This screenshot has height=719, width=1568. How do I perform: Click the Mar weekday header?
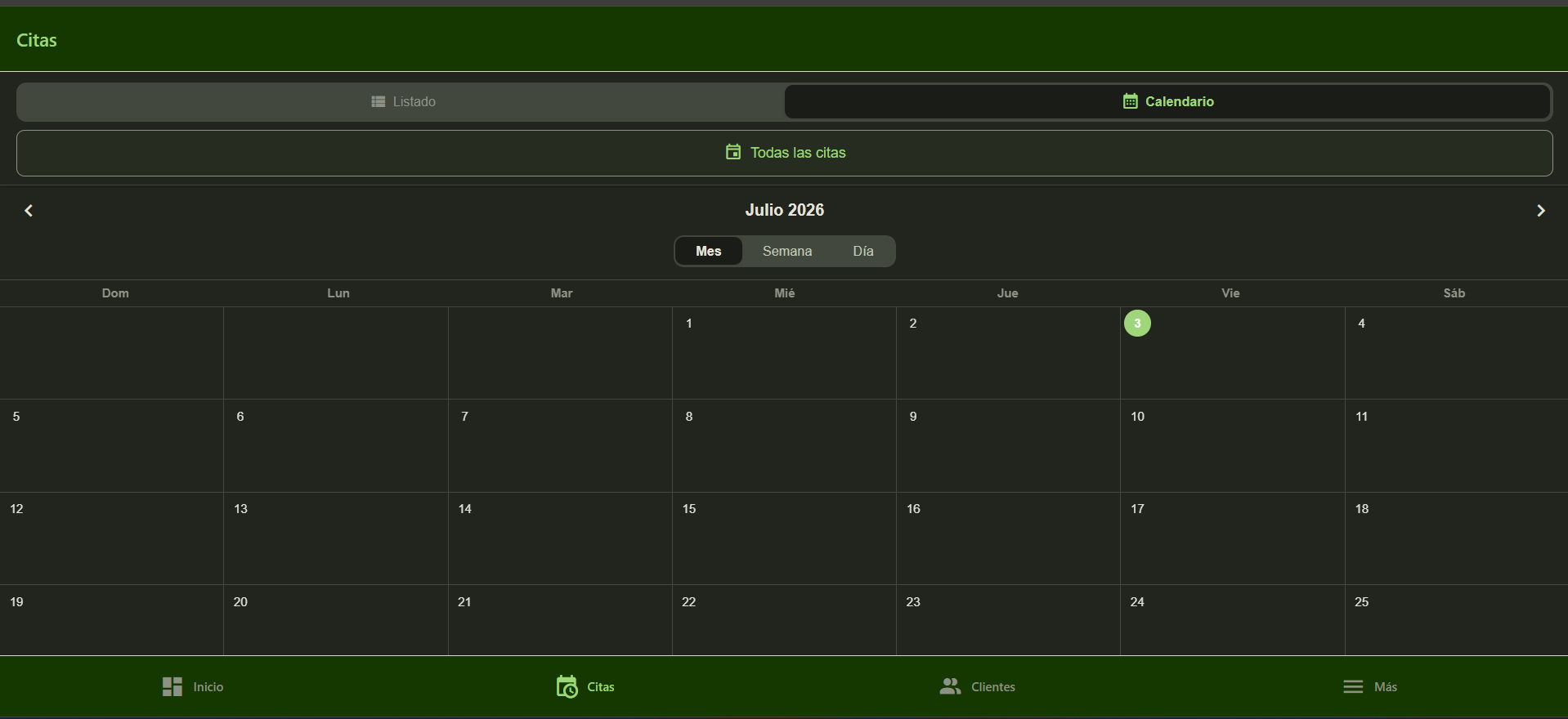pyautogui.click(x=562, y=293)
